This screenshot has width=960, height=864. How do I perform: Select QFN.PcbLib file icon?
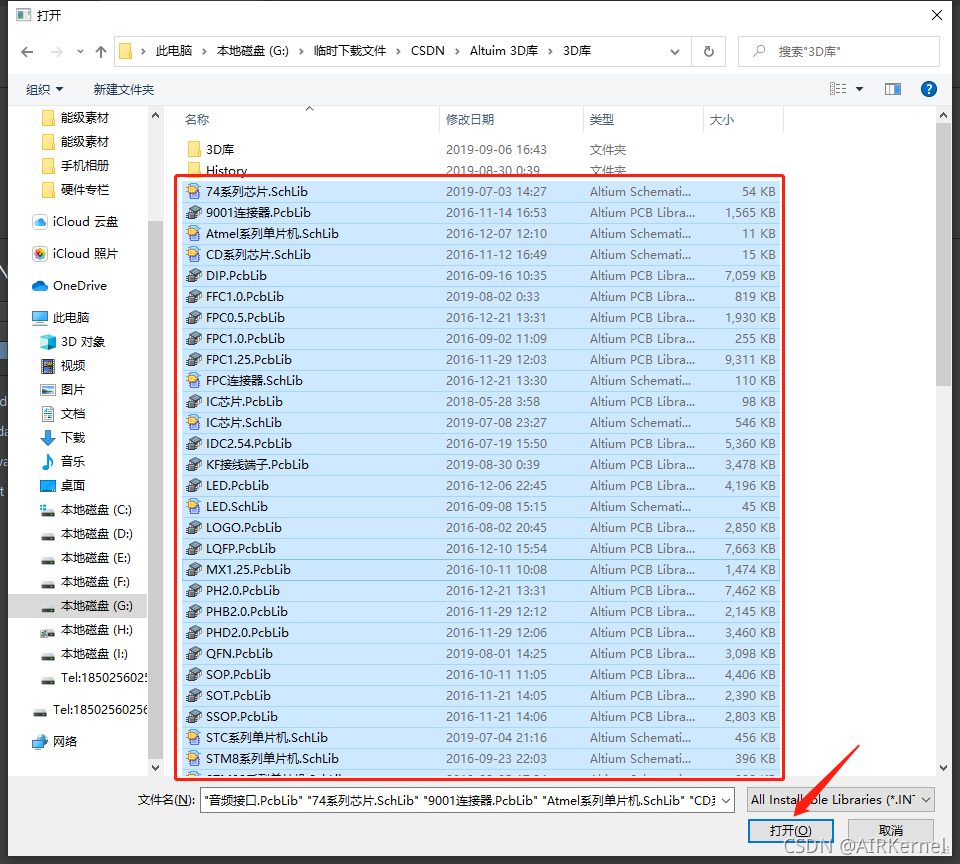(193, 653)
